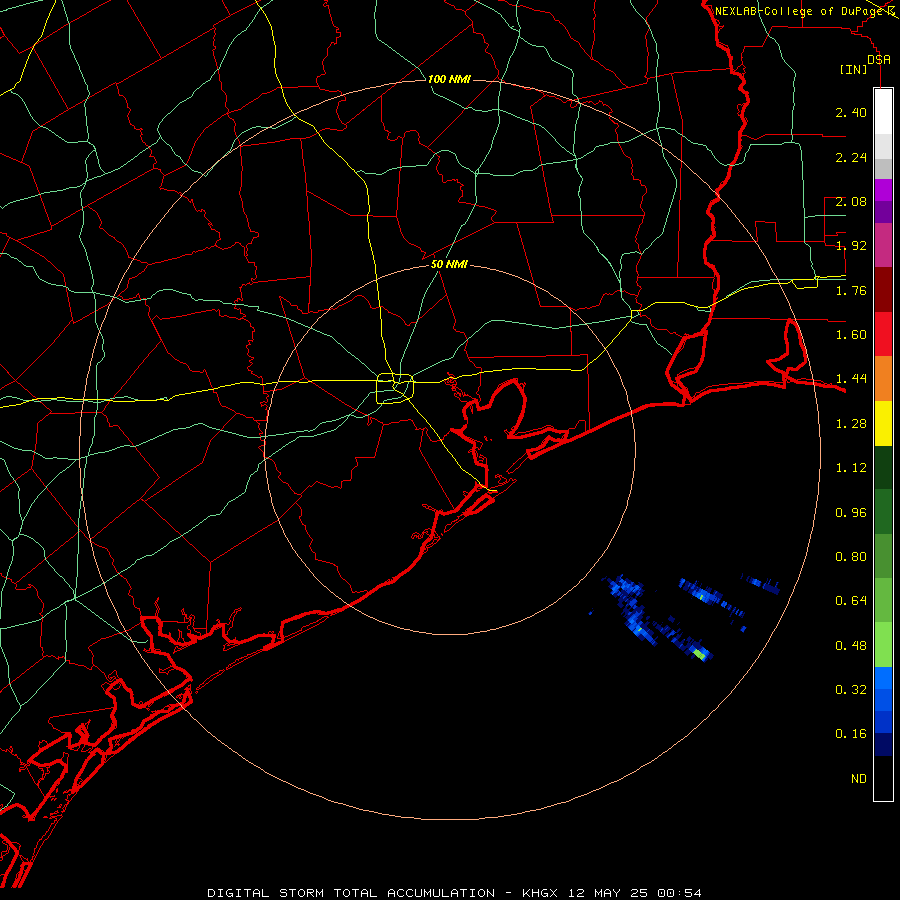The image size is (900, 900).
Task: Click the yellow swatch beside 1.28
Action: [x=883, y=423]
